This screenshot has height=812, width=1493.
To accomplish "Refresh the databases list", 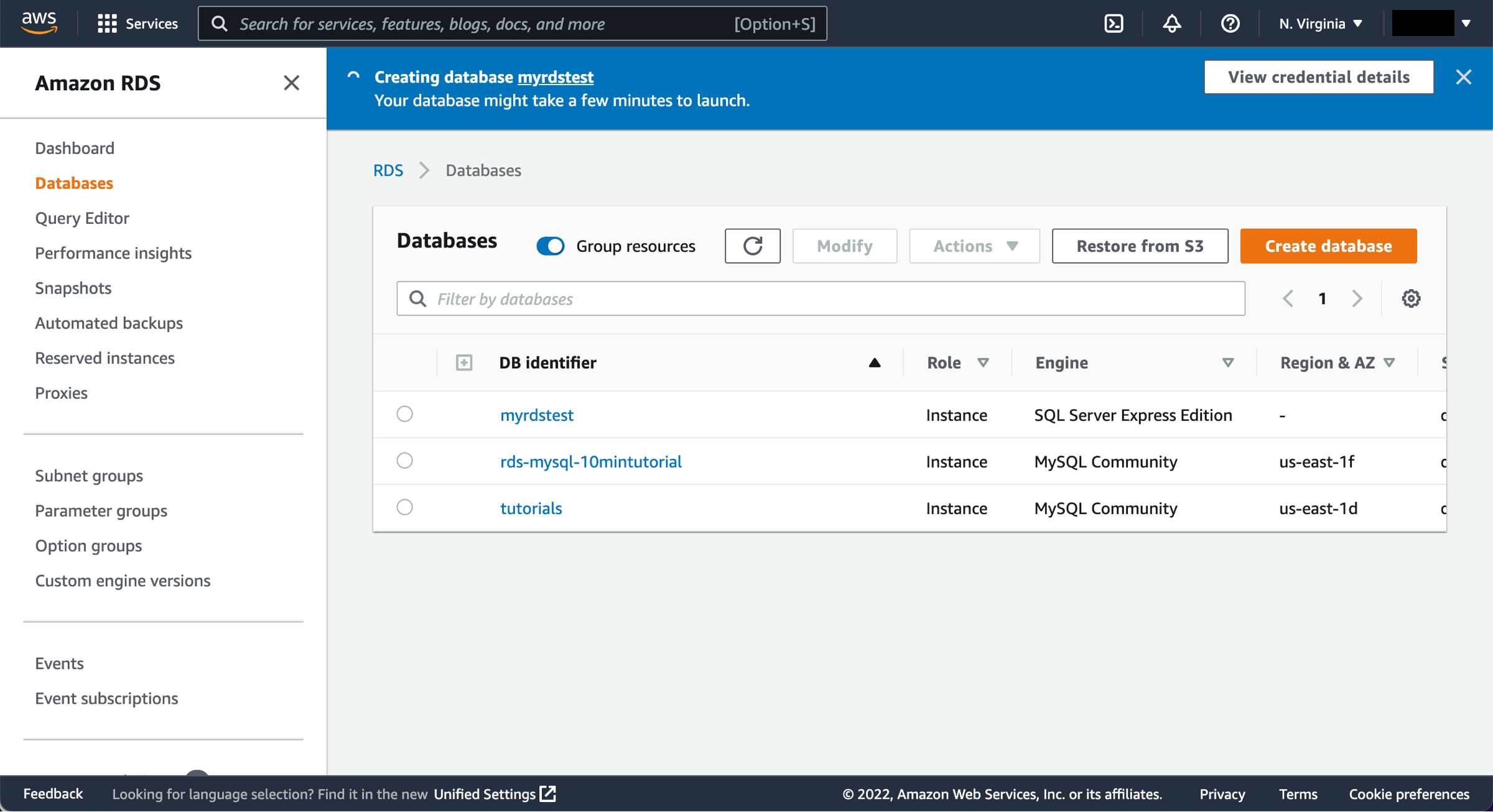I will click(752, 246).
